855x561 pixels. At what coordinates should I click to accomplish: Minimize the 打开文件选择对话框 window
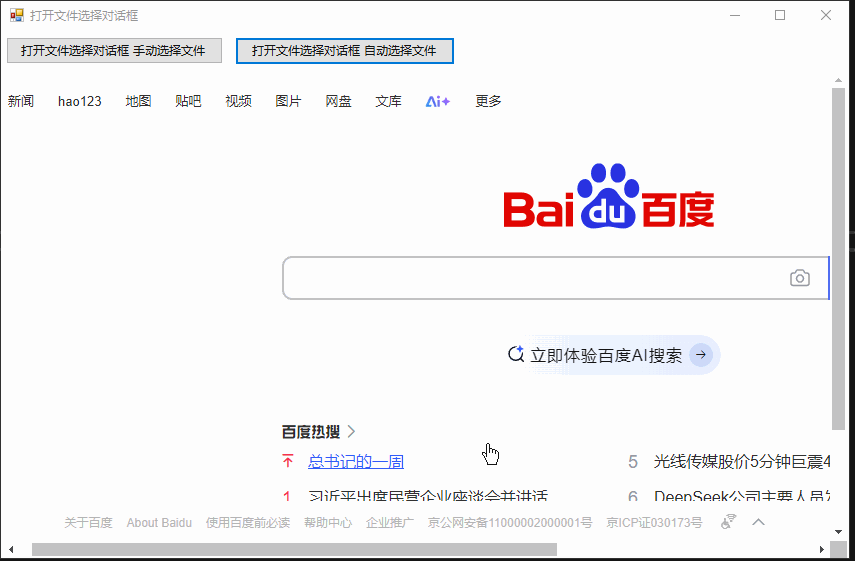click(x=735, y=15)
